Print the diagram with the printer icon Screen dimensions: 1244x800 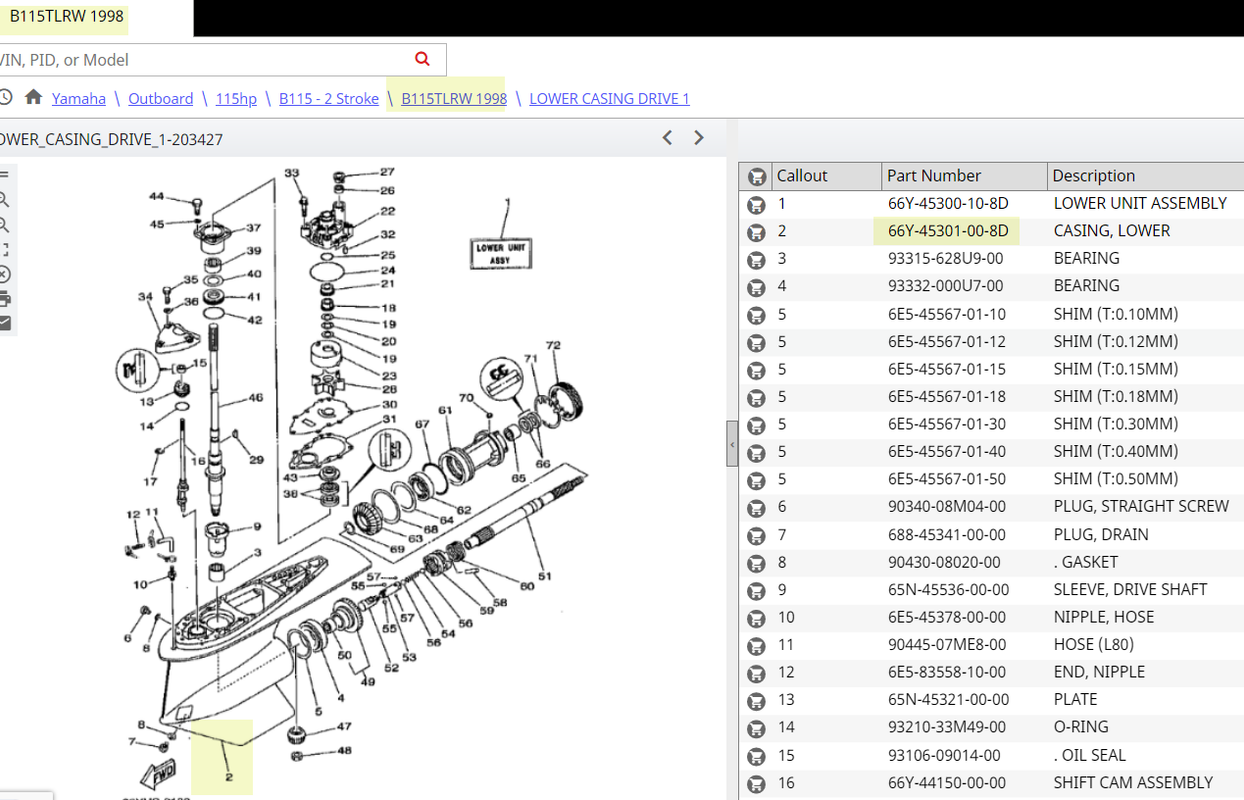point(4,299)
